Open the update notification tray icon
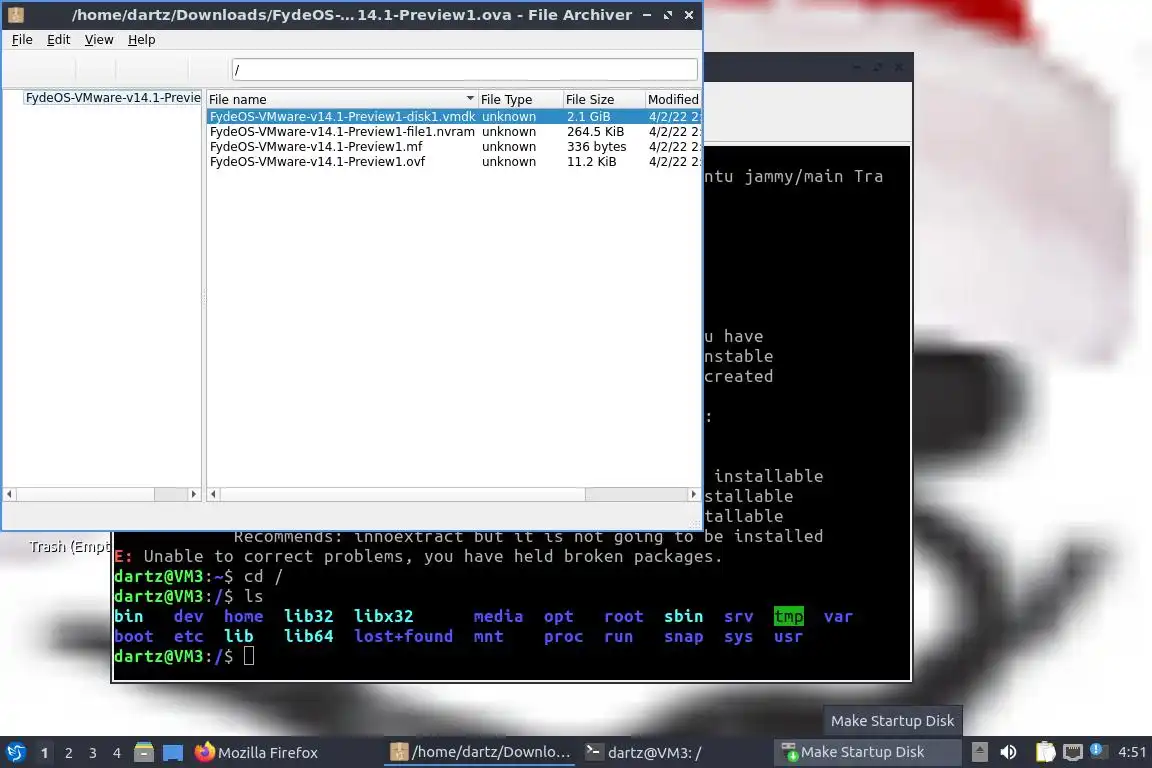 tap(1097, 750)
